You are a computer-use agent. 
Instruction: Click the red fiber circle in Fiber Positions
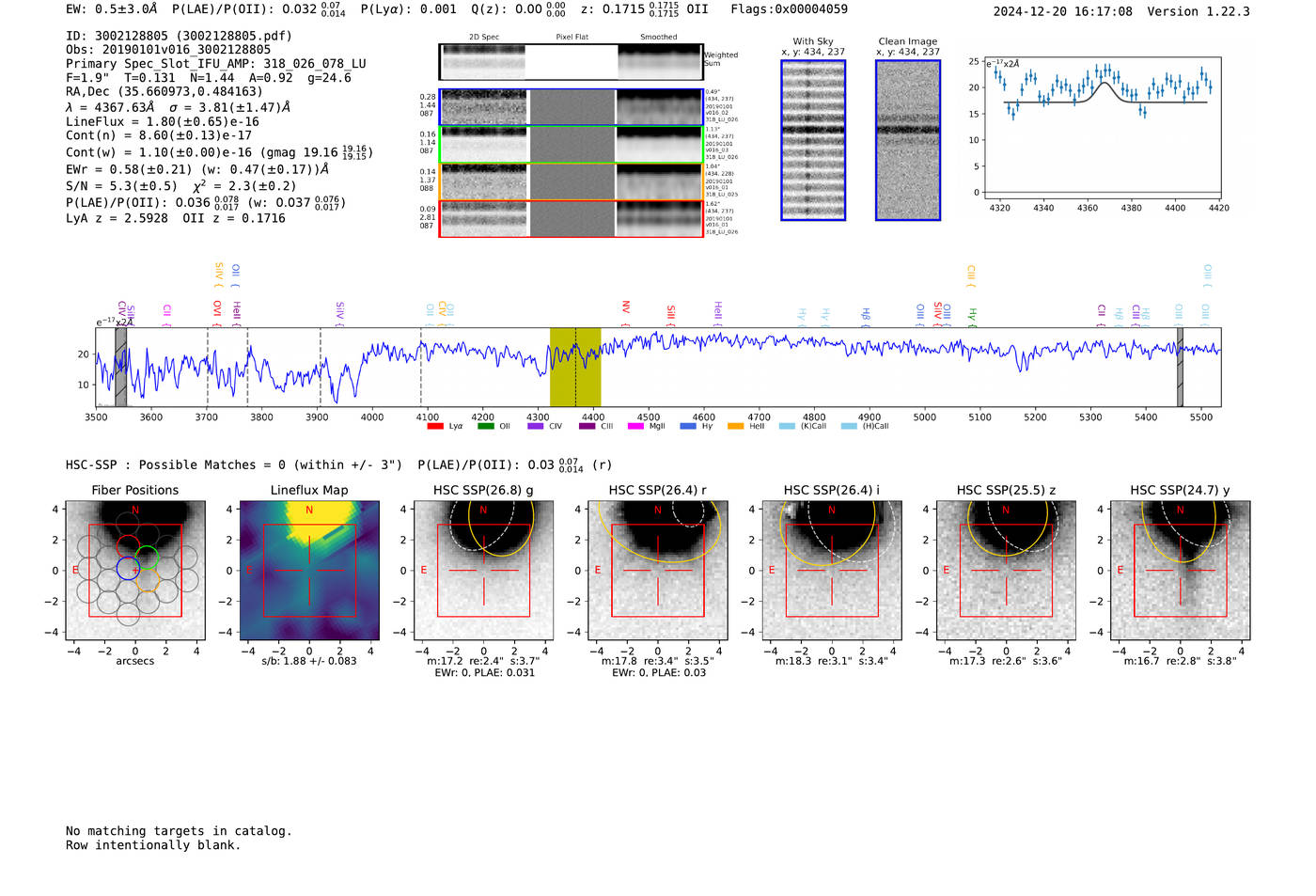coord(127,546)
